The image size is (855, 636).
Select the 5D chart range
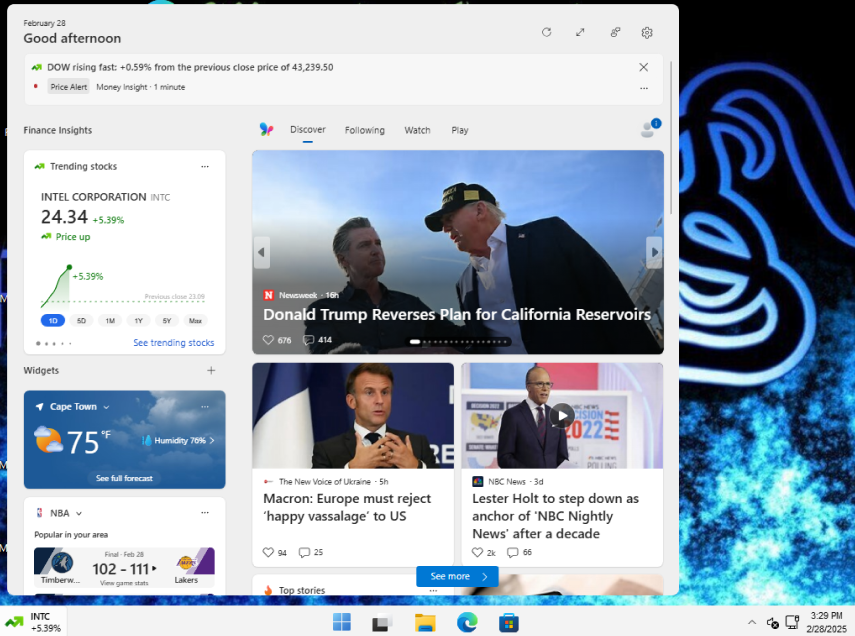[81, 321]
